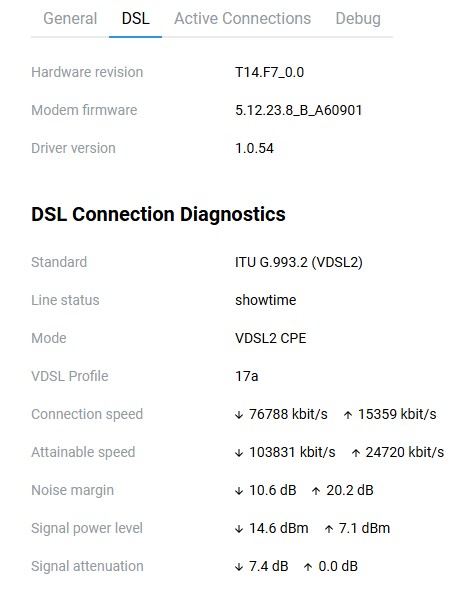Click the down arrow beside 10.6 dB
Image resolution: width=471 pixels, height=598 pixels.
[239, 491]
